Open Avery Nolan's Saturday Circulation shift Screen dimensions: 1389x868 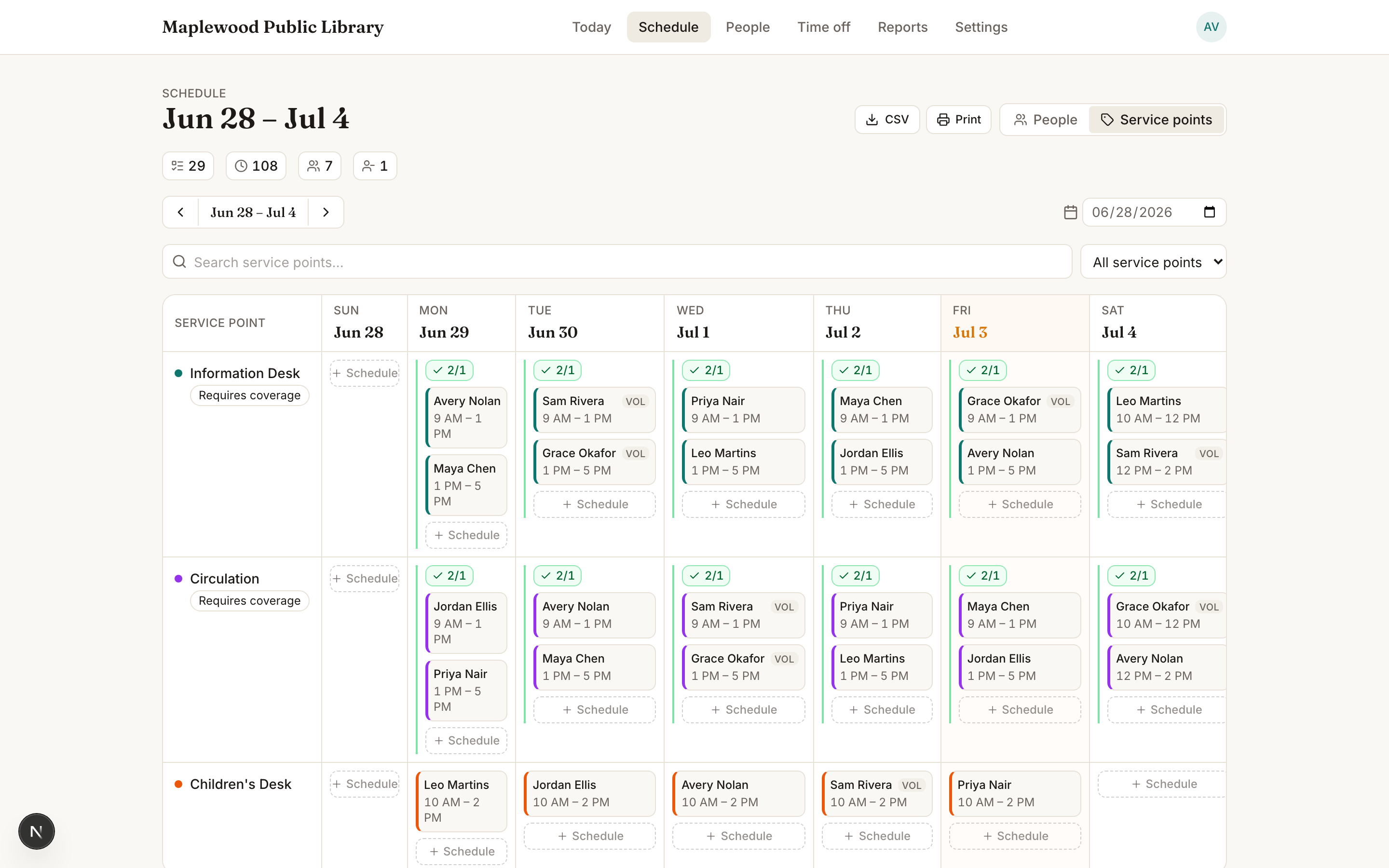[1167, 667]
